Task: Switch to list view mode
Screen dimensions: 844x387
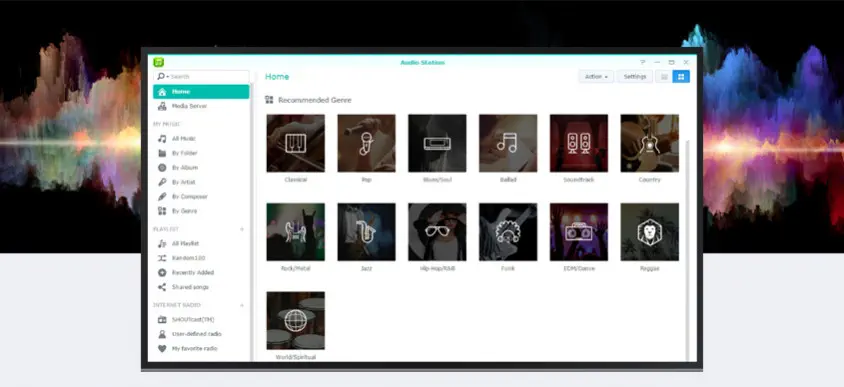Action: tap(664, 76)
